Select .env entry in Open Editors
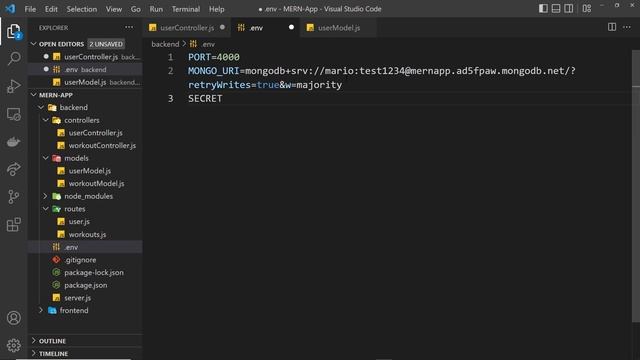 85,69
